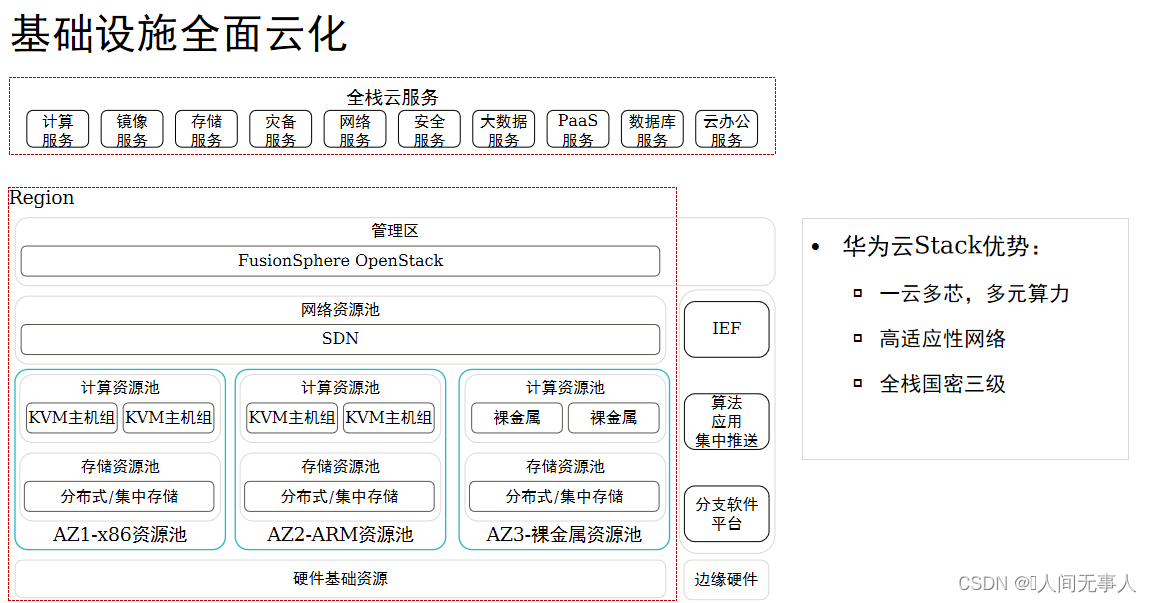
Task: Click the IEF box
Action: pos(727,329)
